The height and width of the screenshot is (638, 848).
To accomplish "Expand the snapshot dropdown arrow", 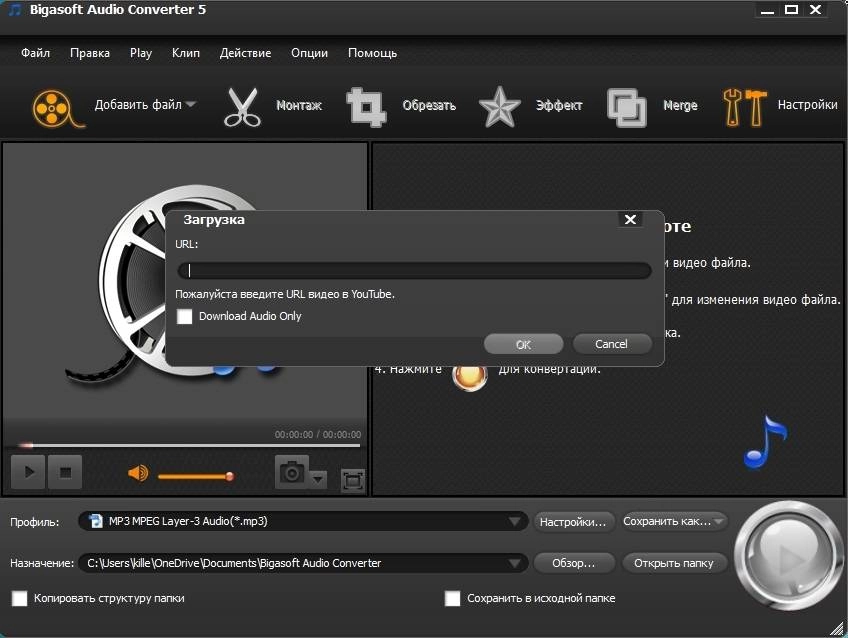I will point(319,478).
